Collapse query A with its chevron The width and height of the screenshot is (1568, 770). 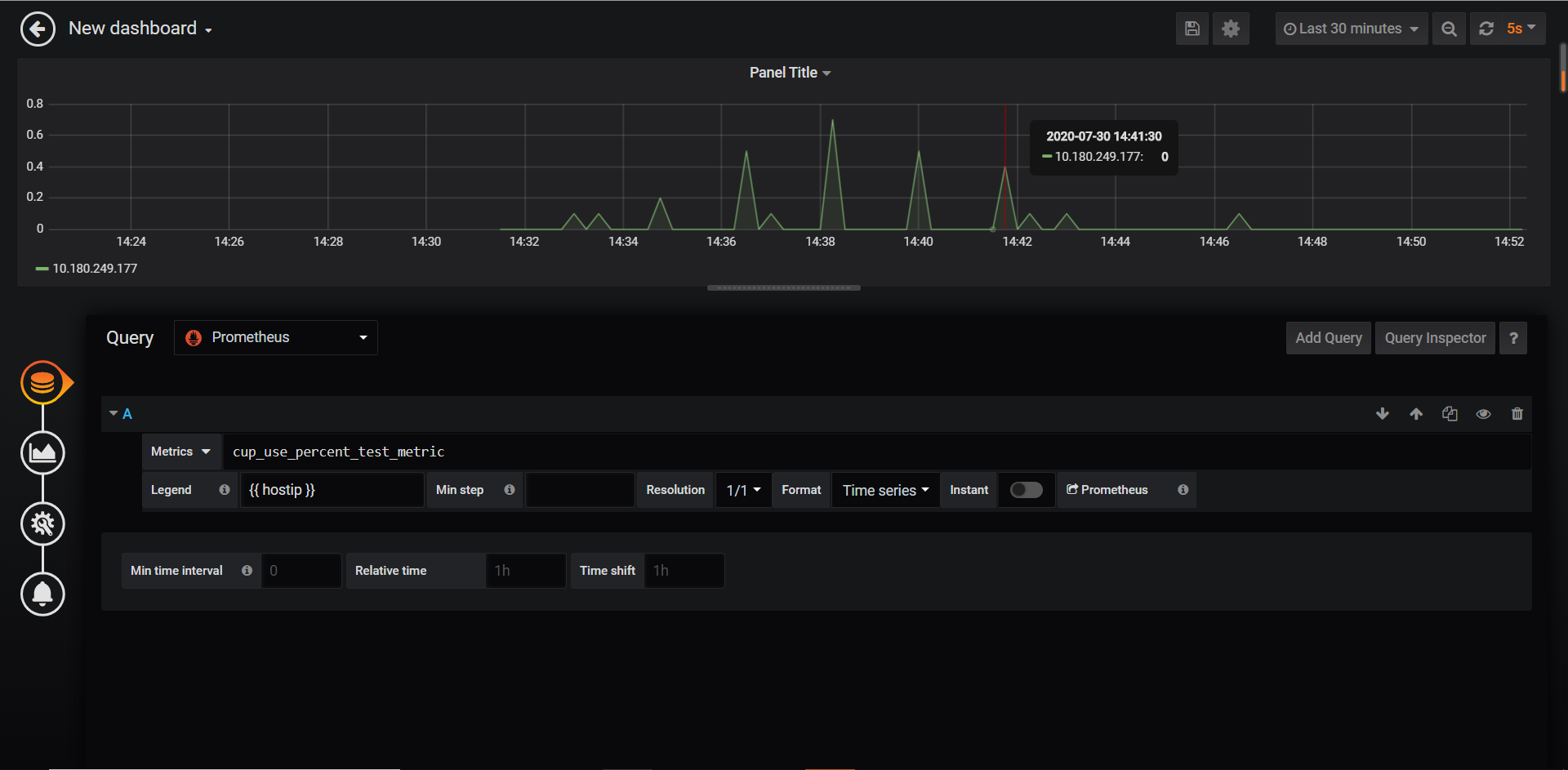tap(114, 413)
